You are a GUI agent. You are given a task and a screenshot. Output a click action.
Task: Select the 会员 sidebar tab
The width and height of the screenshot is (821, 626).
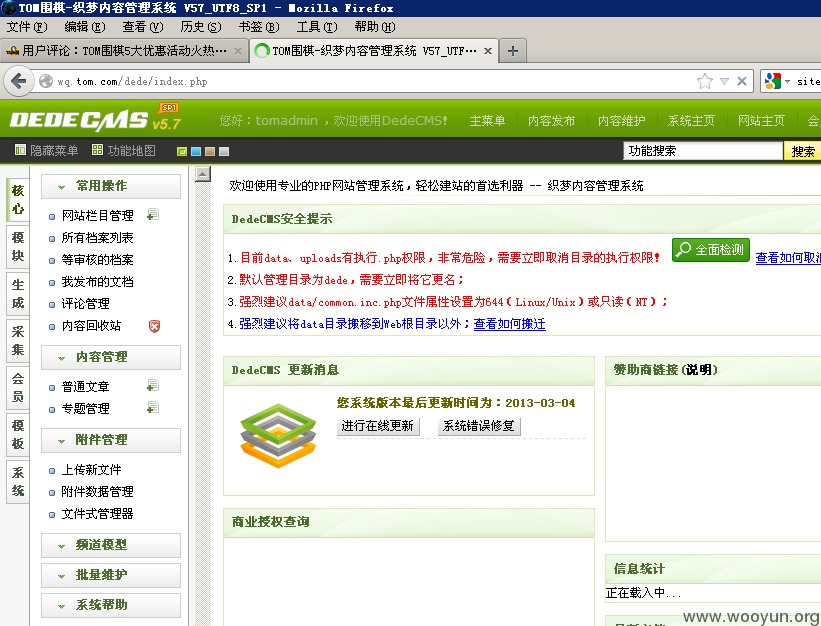click(x=18, y=387)
